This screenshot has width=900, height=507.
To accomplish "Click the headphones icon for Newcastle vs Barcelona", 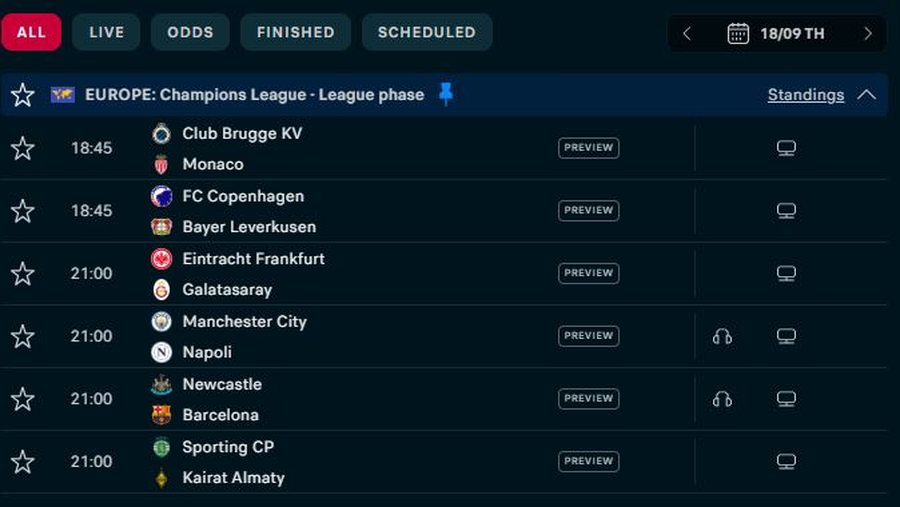I will coord(722,398).
